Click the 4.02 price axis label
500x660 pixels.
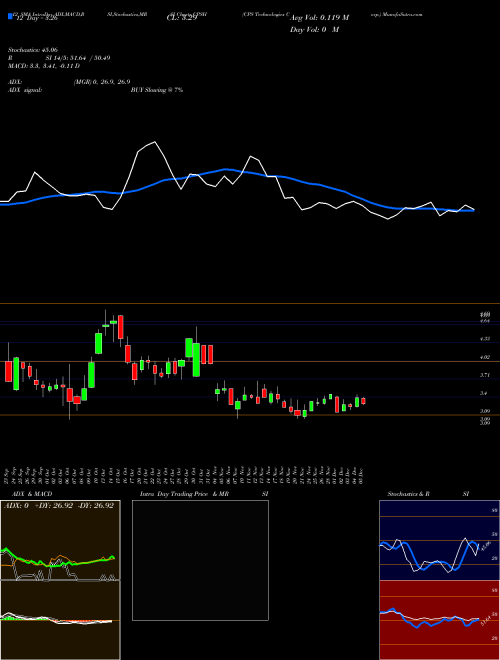point(485,357)
